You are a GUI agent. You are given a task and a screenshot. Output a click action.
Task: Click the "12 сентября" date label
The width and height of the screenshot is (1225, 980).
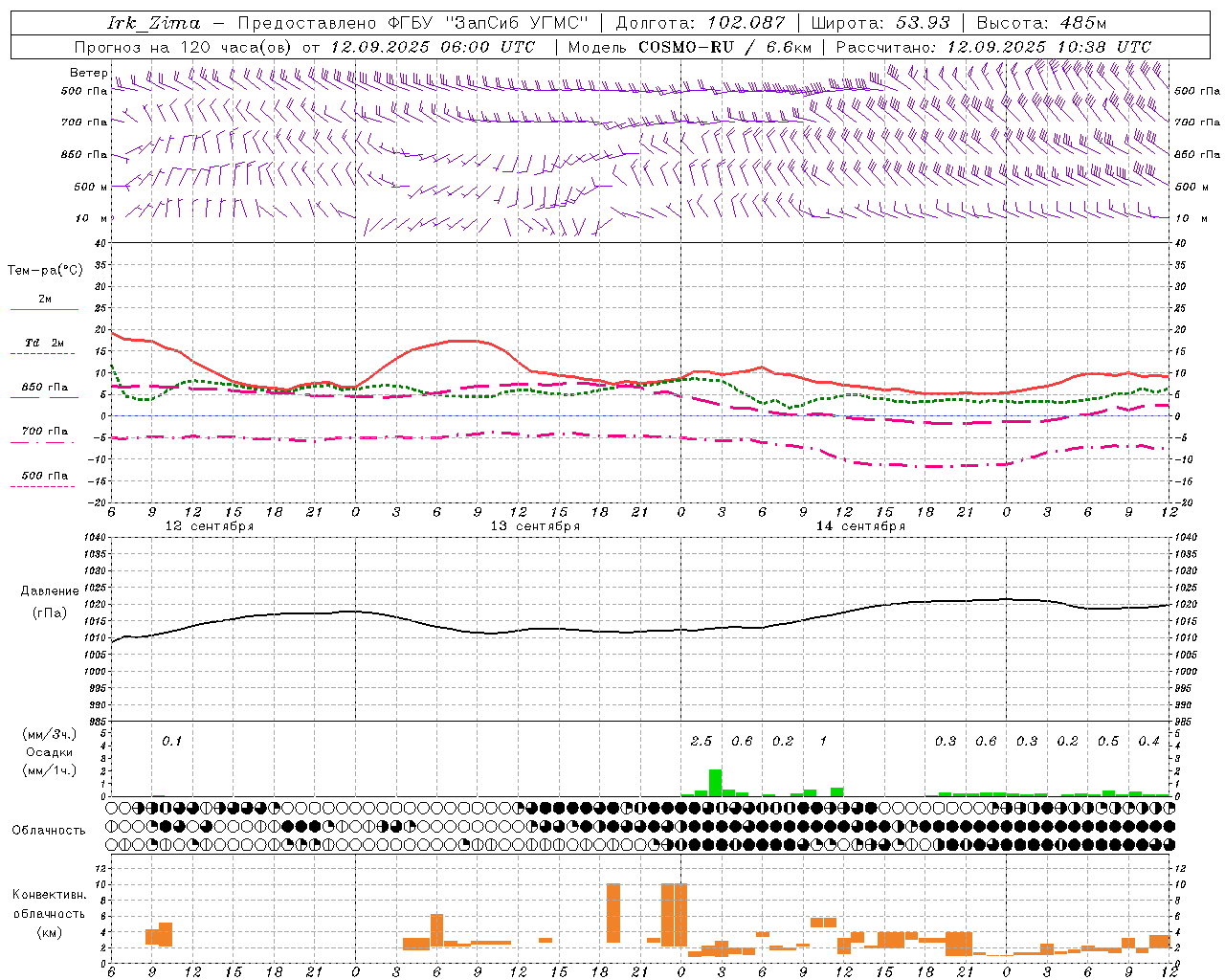pos(210,526)
